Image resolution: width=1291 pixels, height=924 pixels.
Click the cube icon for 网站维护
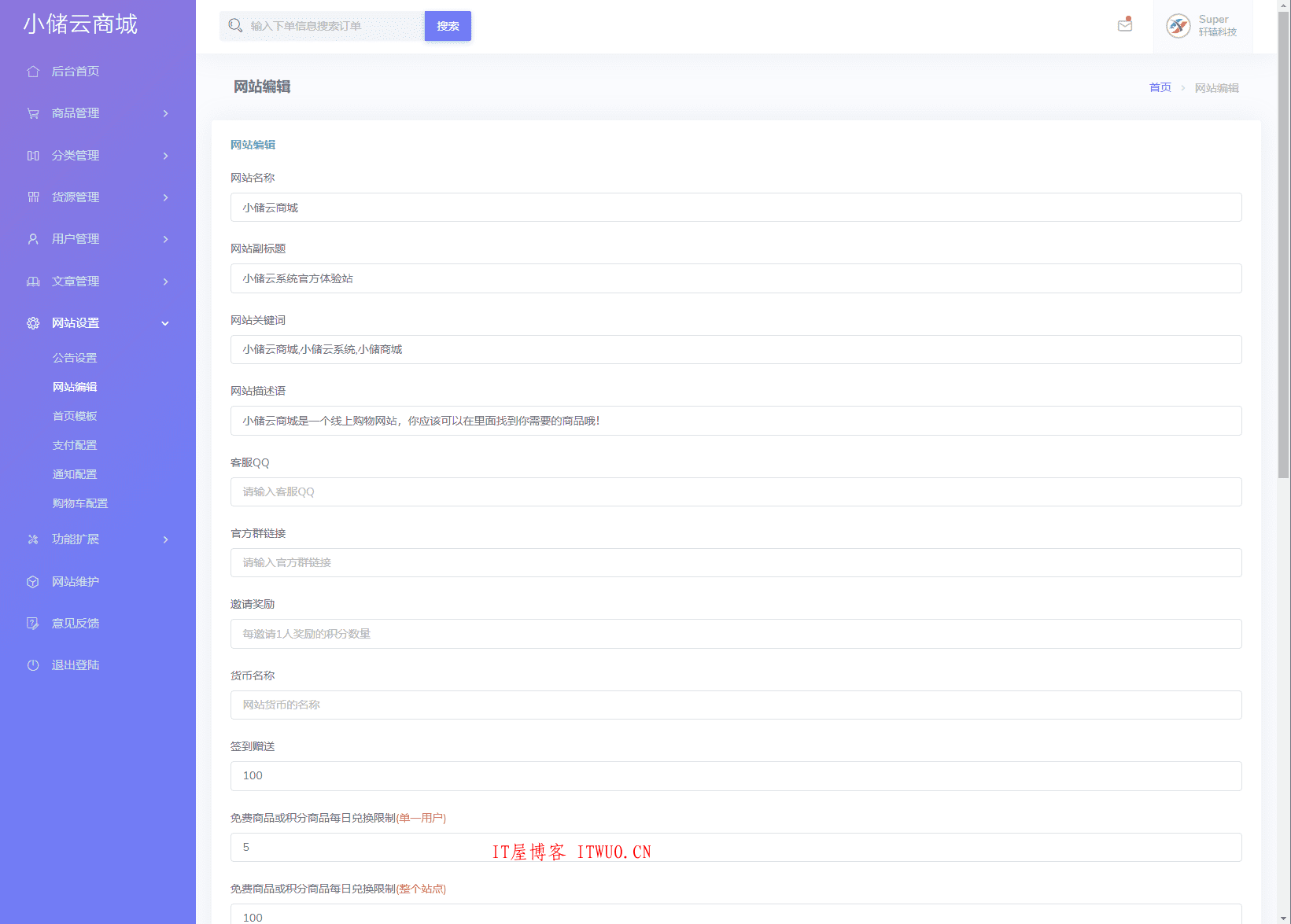pos(33,582)
